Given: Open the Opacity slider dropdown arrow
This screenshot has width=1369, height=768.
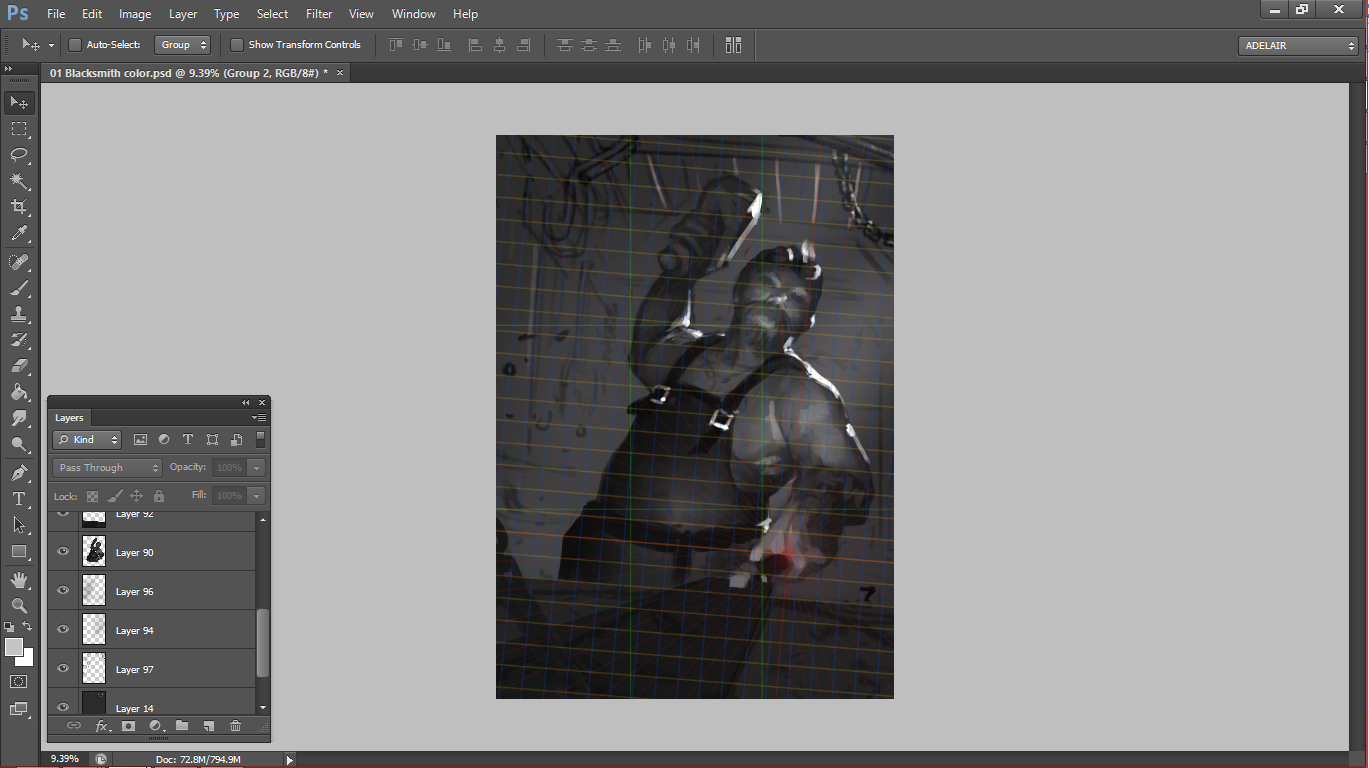Looking at the screenshot, I should (257, 468).
